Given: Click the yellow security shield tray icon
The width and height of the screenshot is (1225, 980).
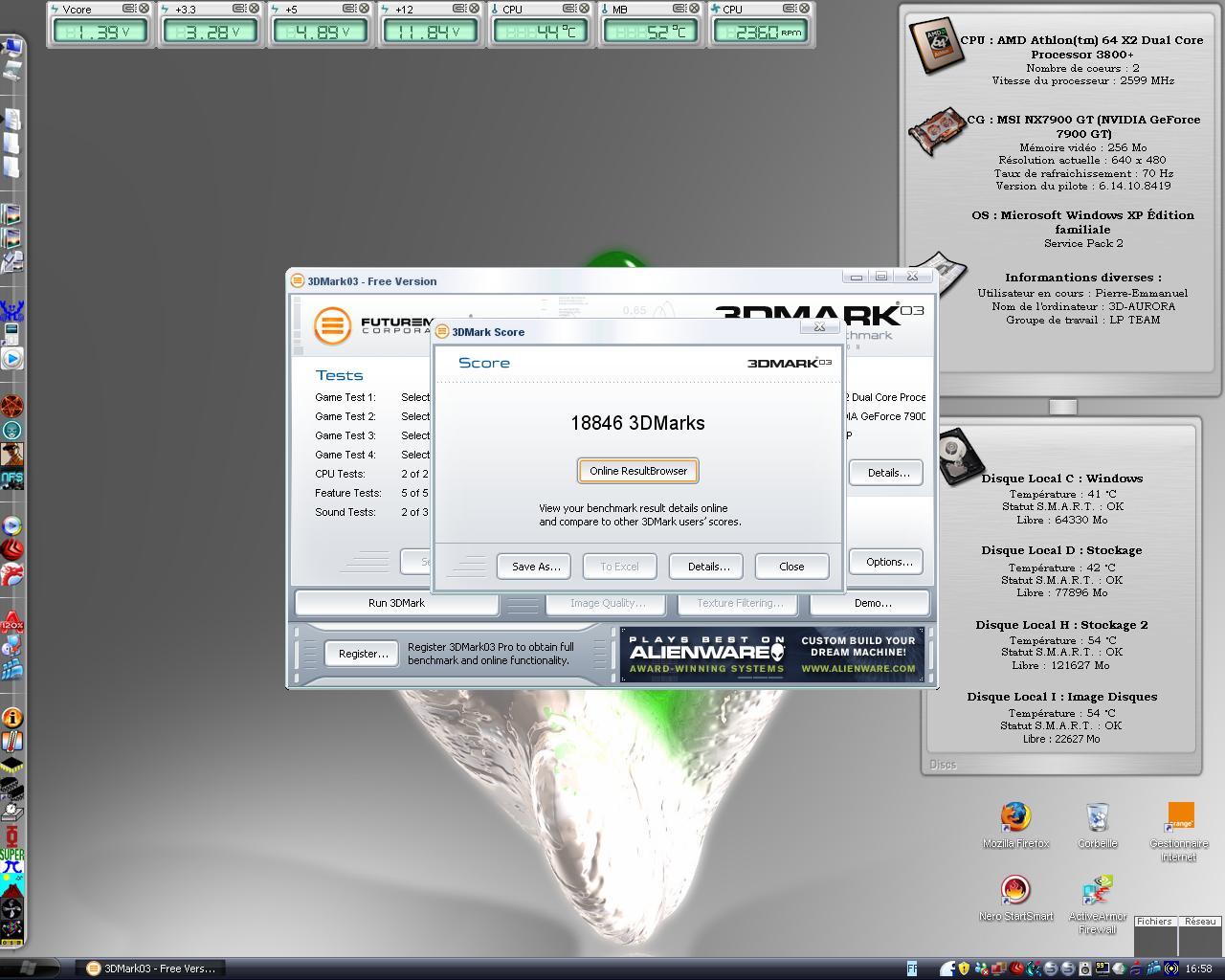Looking at the screenshot, I should click(x=964, y=969).
